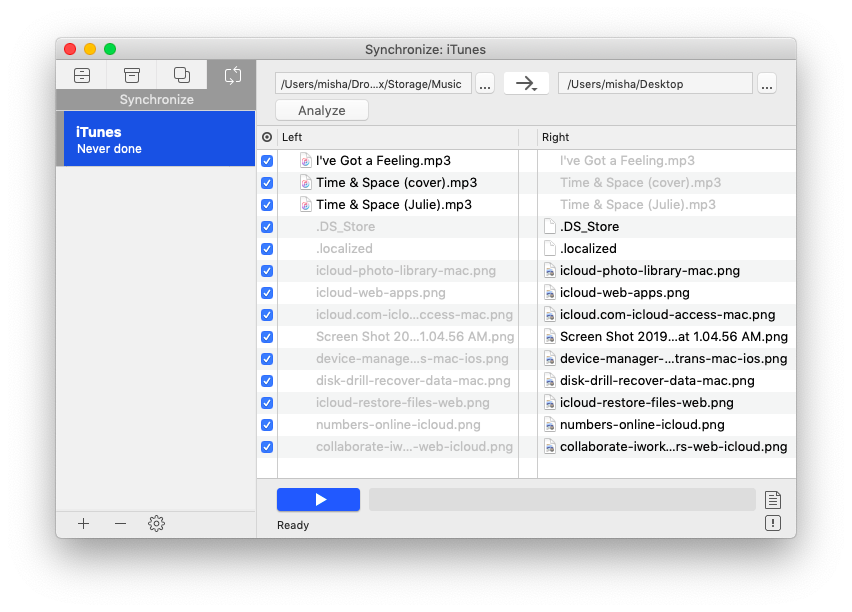852x612 pixels.
Task: Click Screen Shot 2019 image icon on right
Action: pyautogui.click(x=550, y=337)
